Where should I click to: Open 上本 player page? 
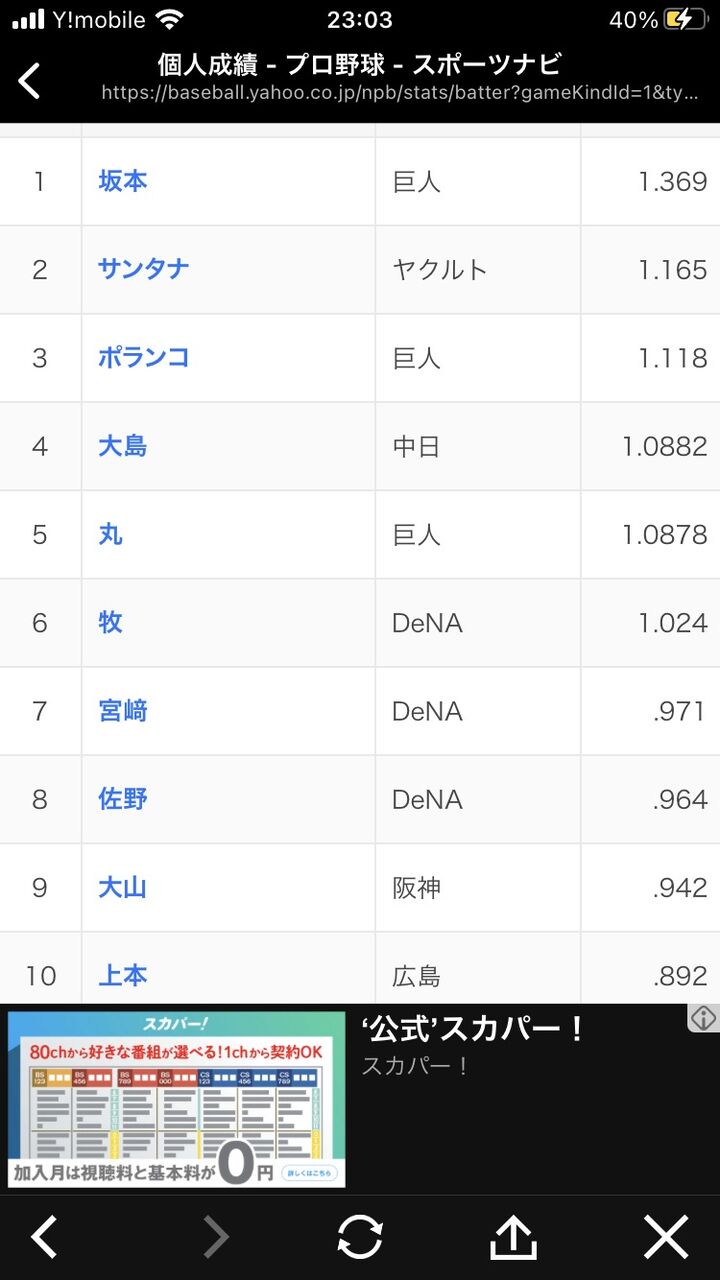tap(123, 975)
